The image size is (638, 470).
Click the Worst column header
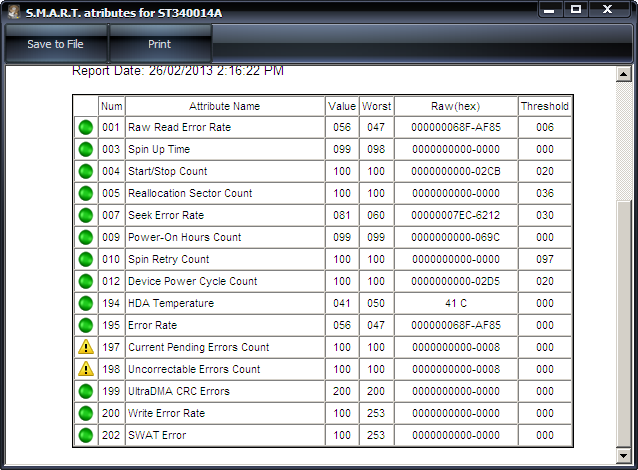(x=376, y=106)
